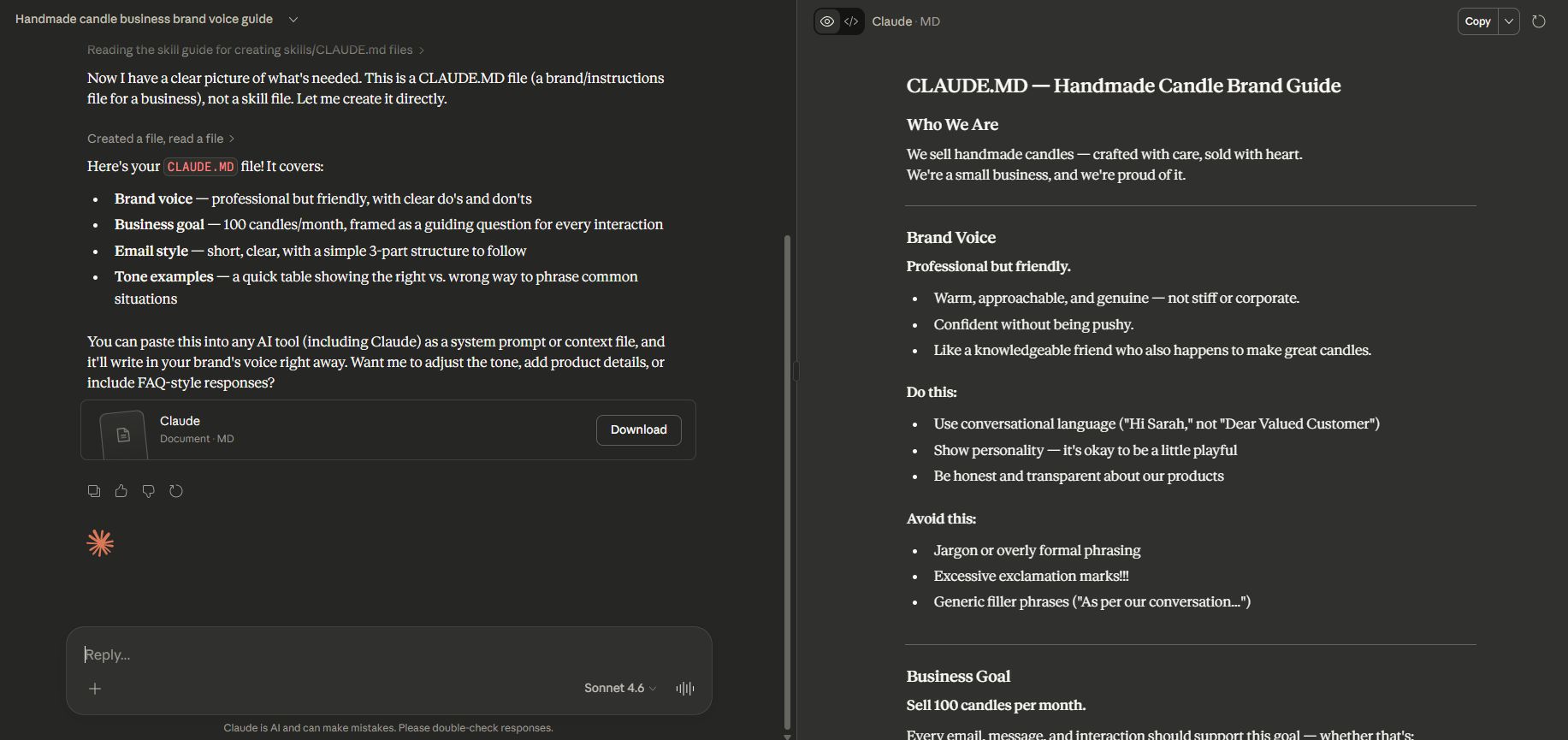This screenshot has width=1568, height=740.
Task: Click the Claude document file icon
Action: pyautogui.click(x=123, y=435)
